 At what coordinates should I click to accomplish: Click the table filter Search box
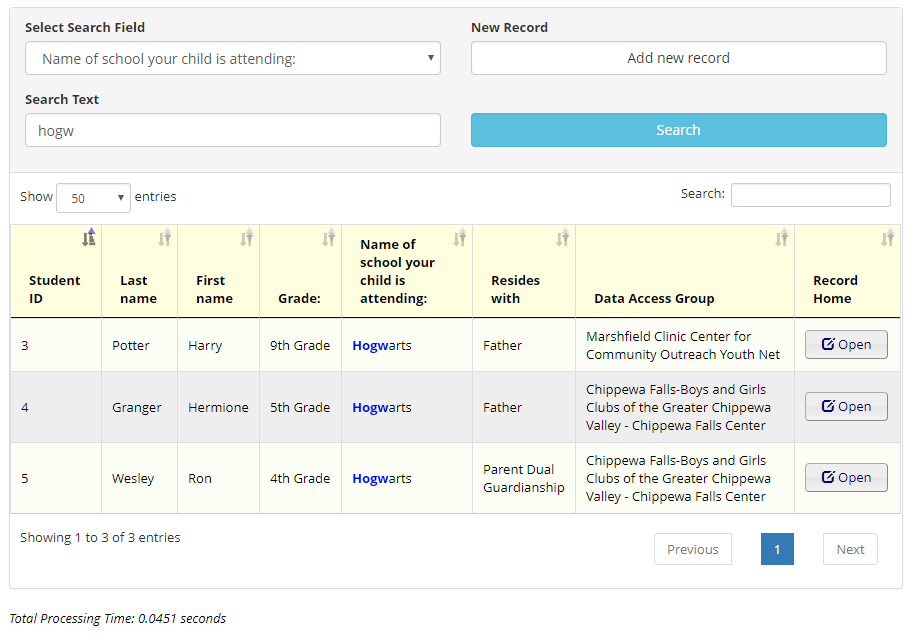811,195
